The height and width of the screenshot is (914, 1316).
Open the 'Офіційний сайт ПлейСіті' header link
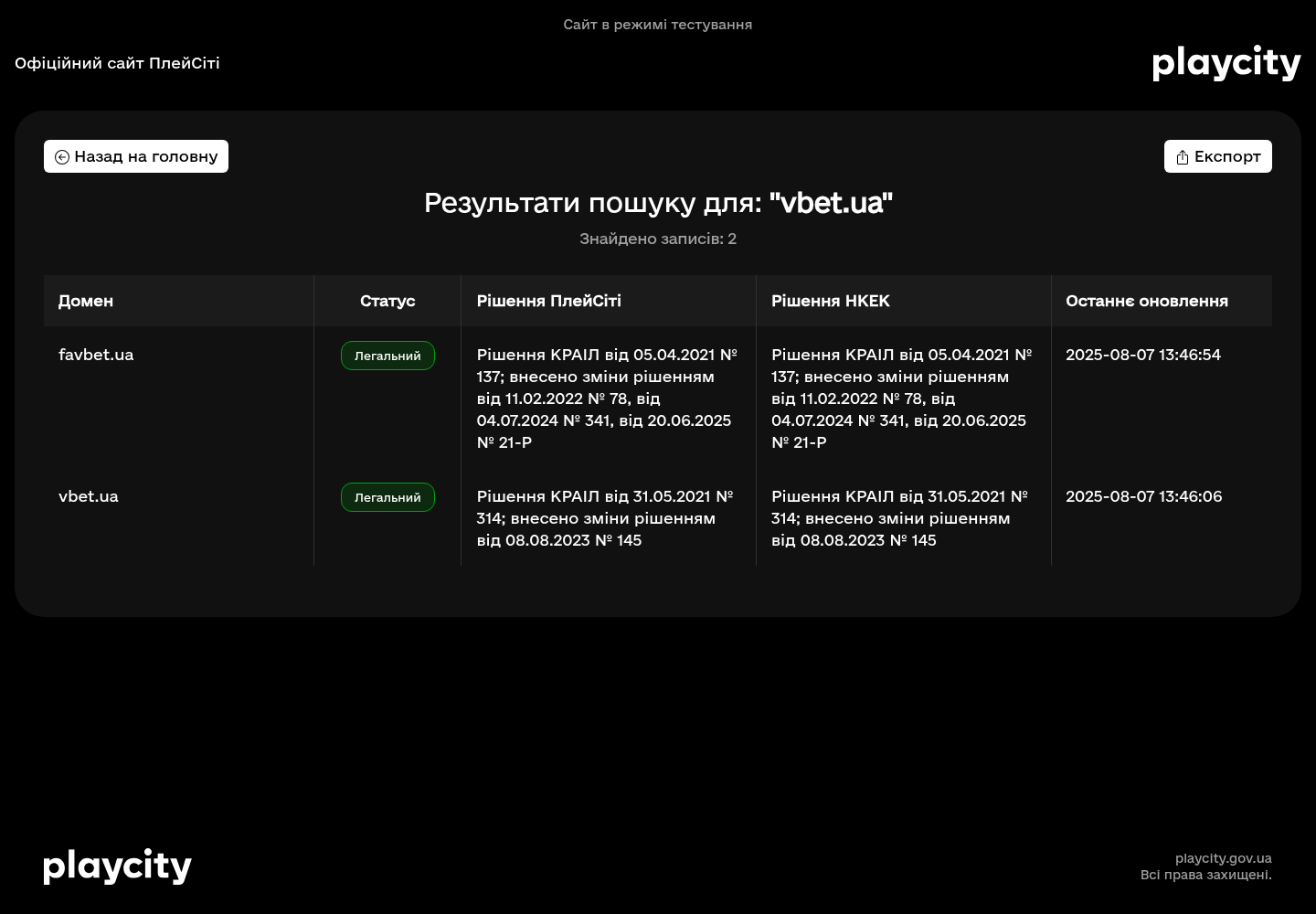(x=117, y=63)
